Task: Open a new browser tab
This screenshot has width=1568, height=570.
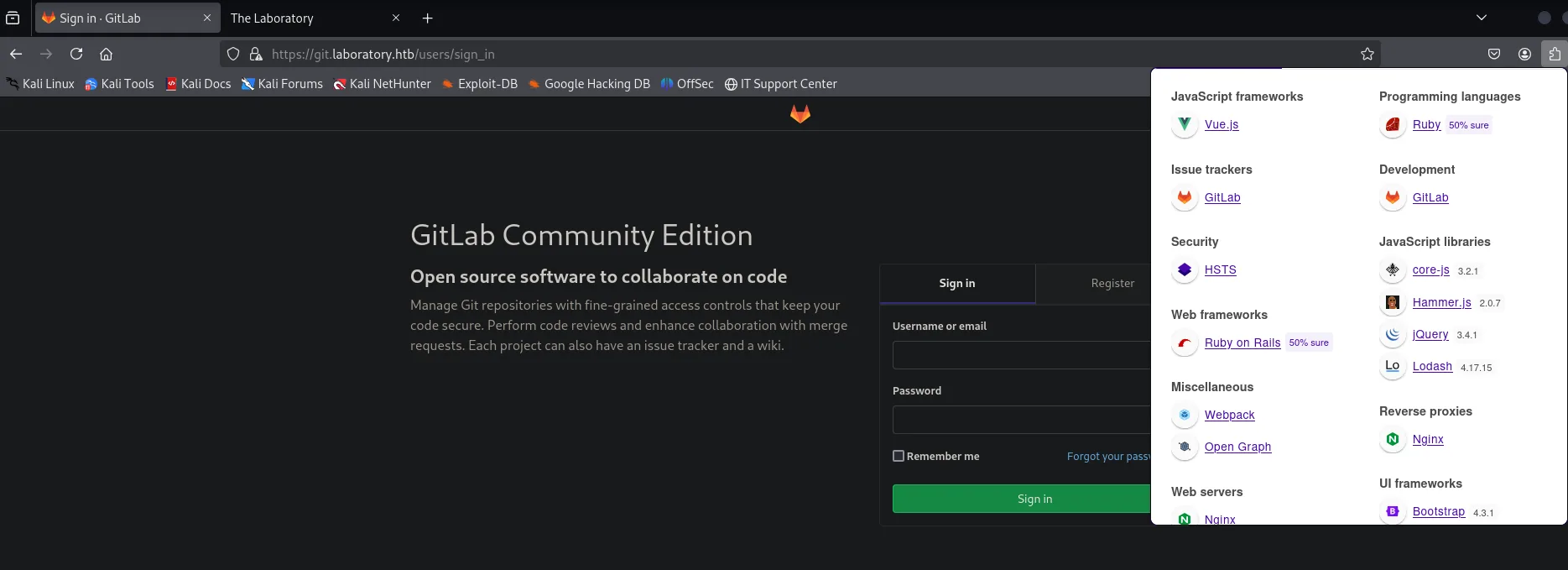Action: 428,18
